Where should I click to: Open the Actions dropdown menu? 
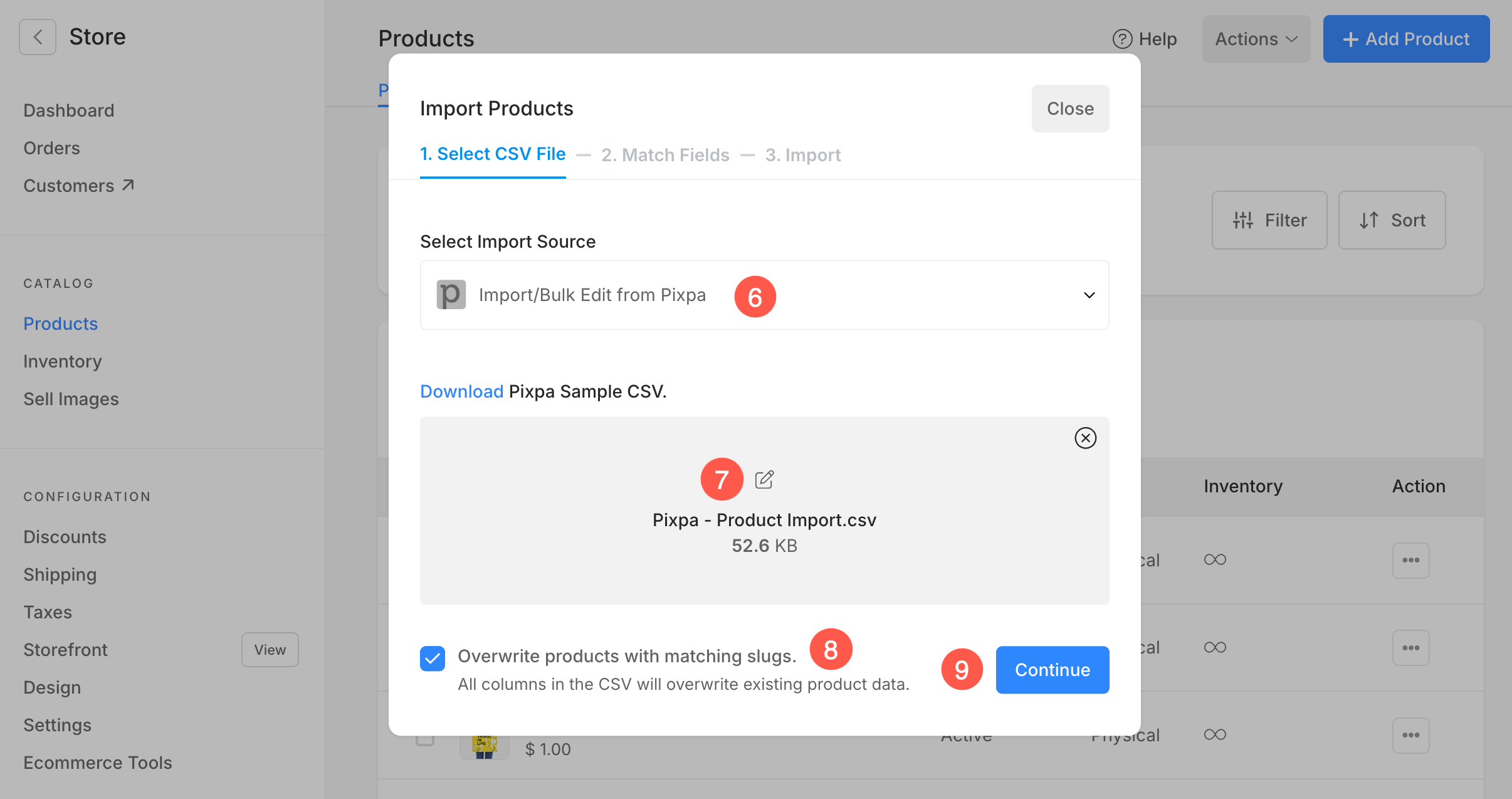[x=1256, y=39]
